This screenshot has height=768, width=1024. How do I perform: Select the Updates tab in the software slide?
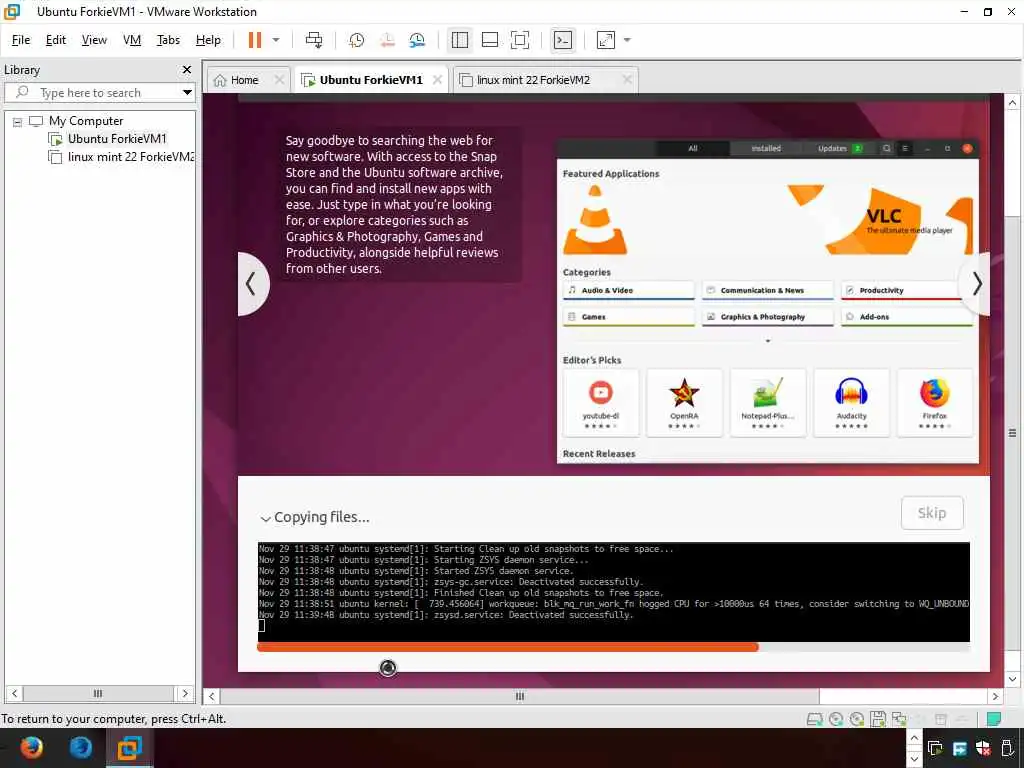tap(839, 148)
